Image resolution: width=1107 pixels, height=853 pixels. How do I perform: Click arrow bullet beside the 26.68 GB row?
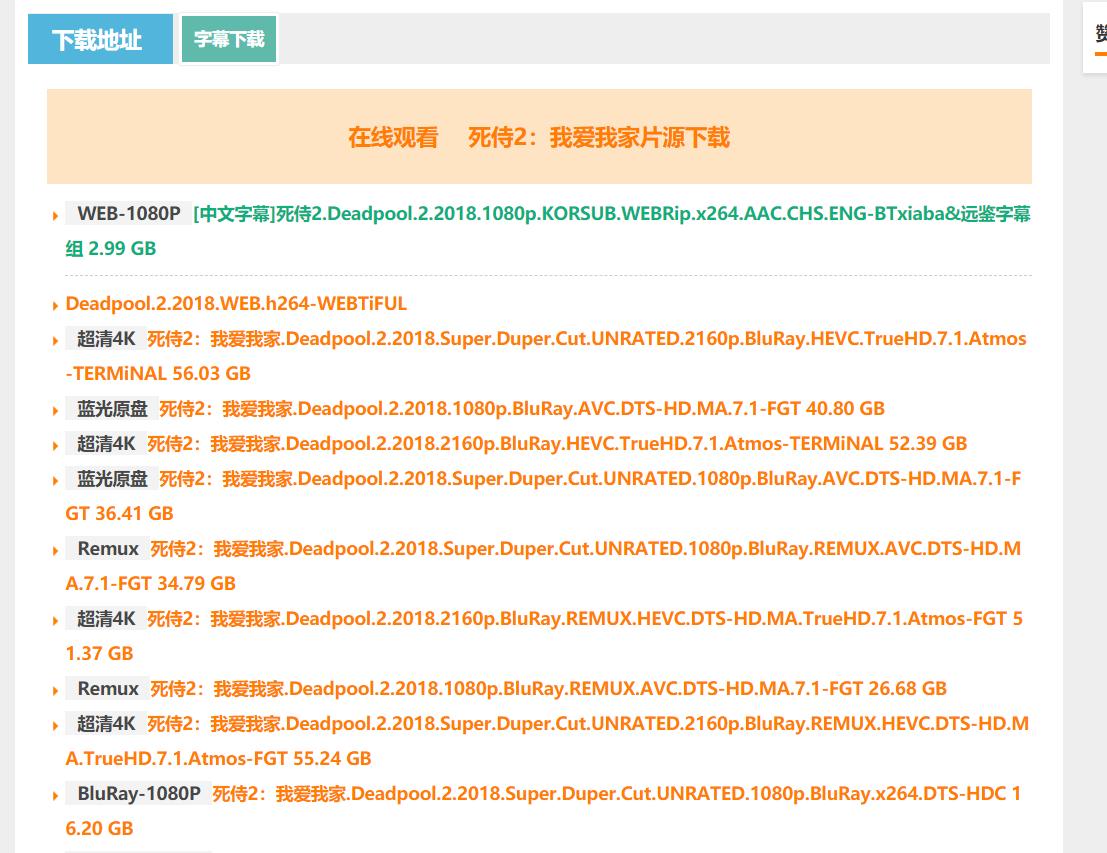pos(55,691)
